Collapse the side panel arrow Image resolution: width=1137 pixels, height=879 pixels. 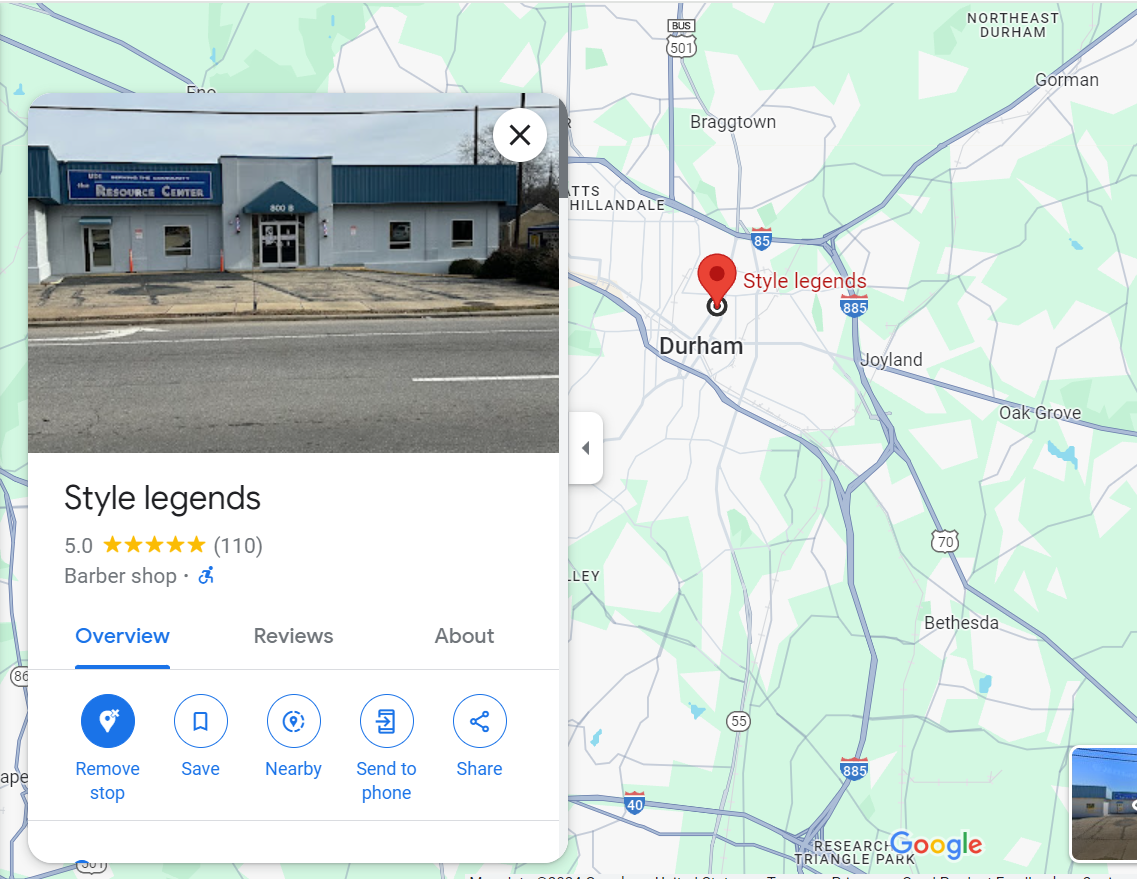tap(586, 447)
